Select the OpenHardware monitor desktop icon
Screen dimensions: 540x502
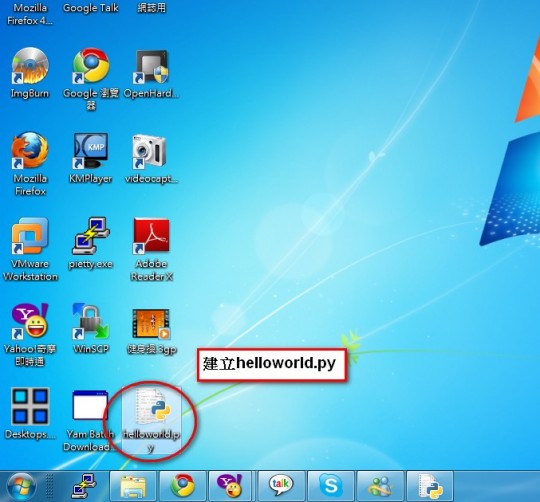151,73
